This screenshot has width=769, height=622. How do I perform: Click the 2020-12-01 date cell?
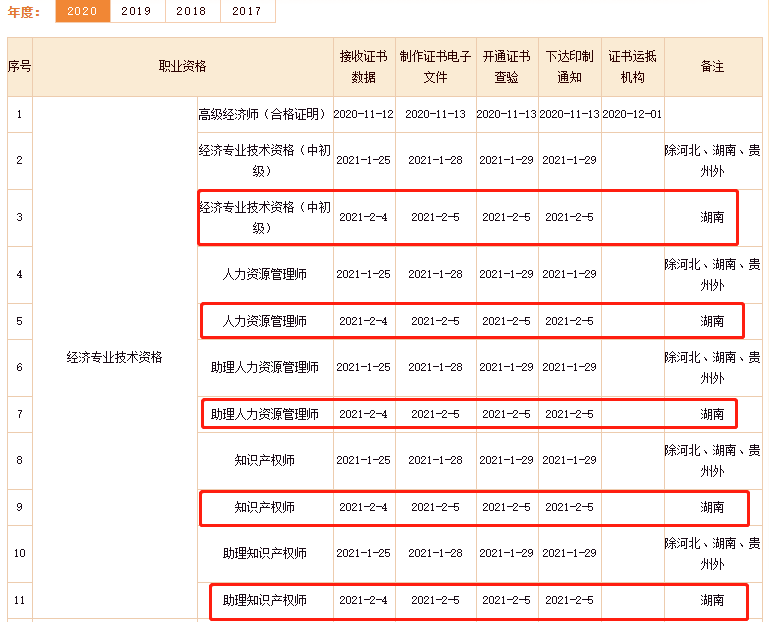632,114
